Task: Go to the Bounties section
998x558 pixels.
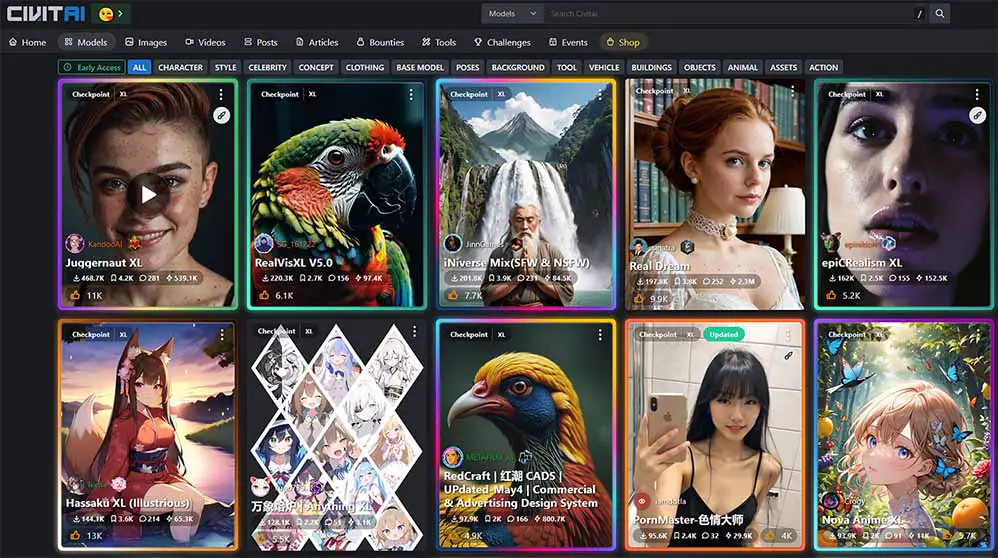Action: (380, 42)
